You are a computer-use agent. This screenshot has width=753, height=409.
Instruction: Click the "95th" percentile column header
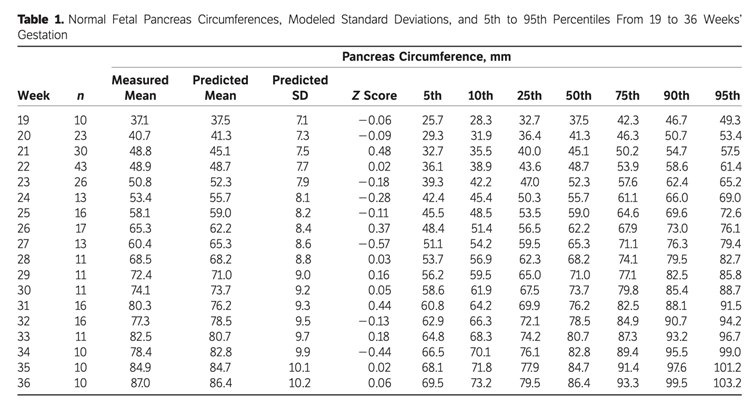coord(727,96)
